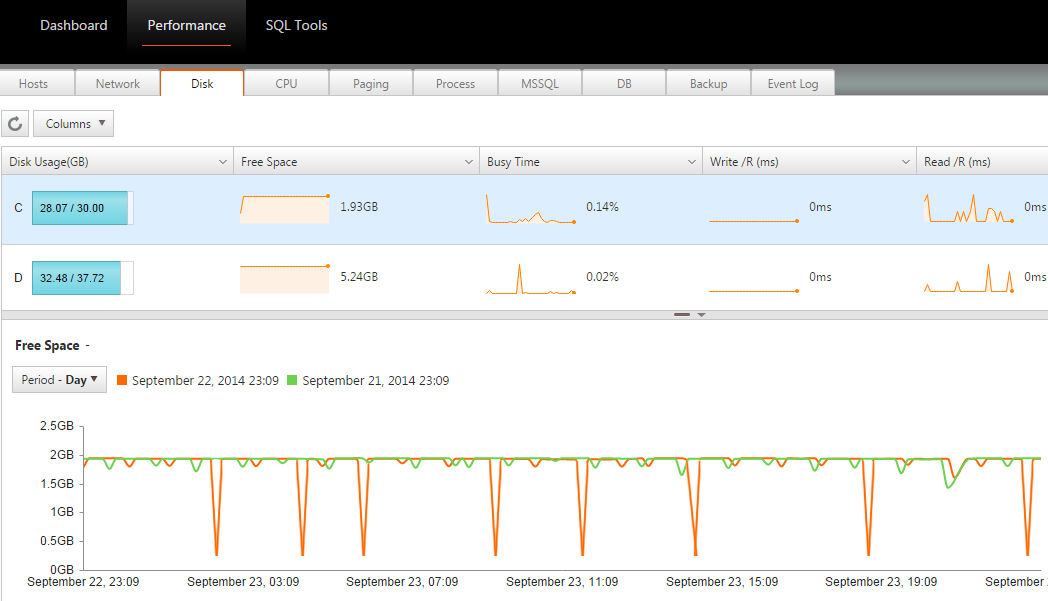
Task: Open the Columns dropdown
Action: [74, 124]
